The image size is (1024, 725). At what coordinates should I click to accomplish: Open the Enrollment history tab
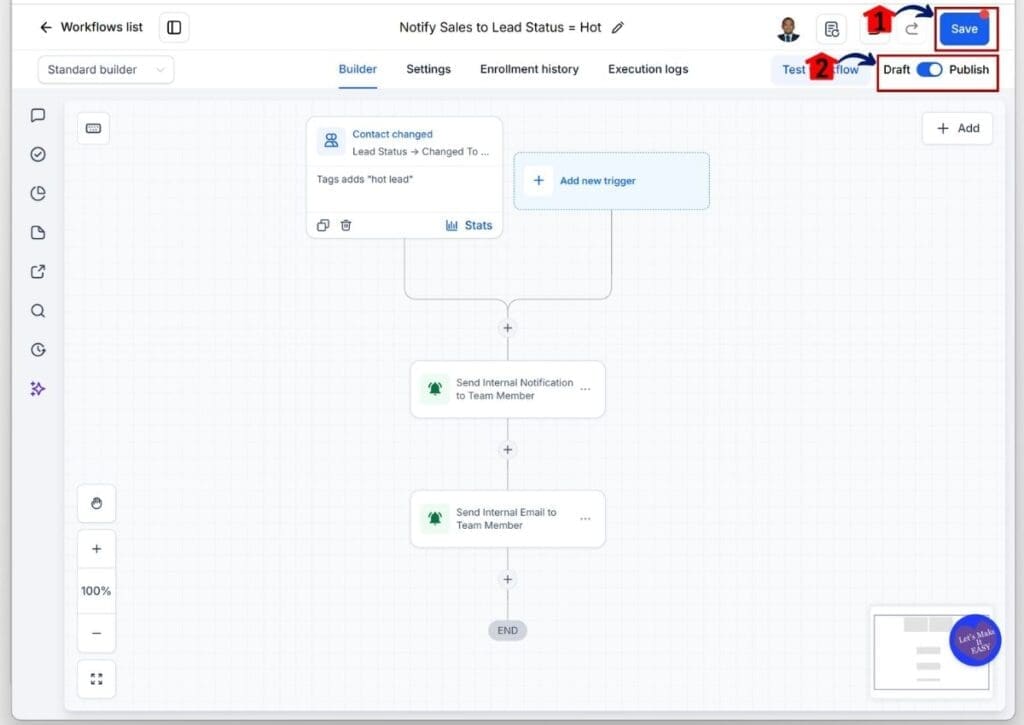tap(529, 69)
